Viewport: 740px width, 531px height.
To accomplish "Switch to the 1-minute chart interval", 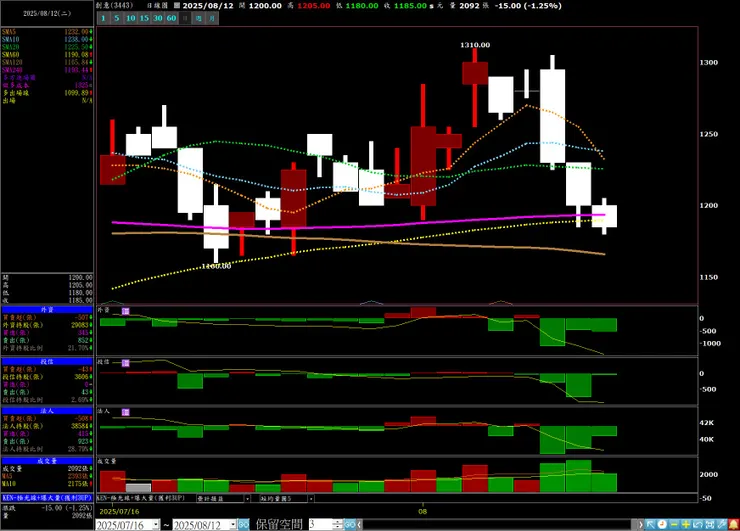I will click(103, 18).
